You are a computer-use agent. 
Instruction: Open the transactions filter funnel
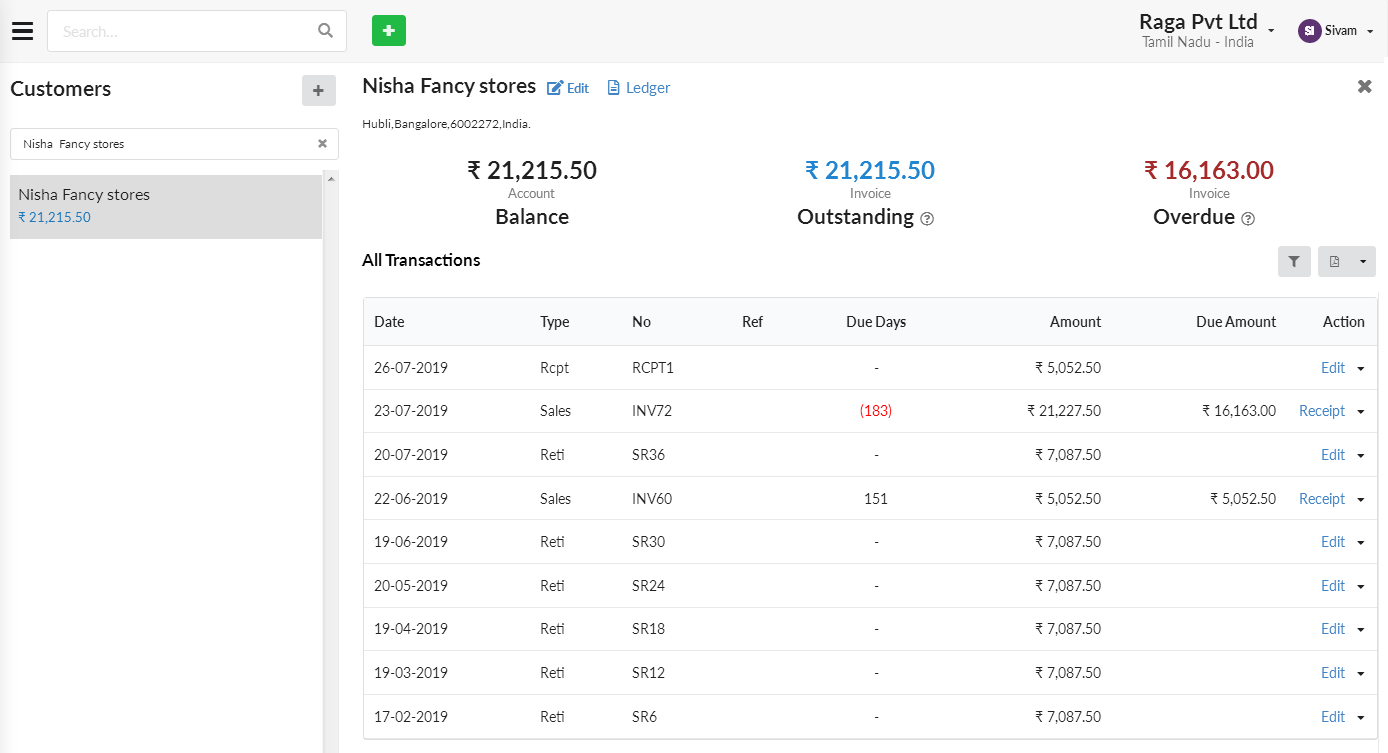point(1294,262)
